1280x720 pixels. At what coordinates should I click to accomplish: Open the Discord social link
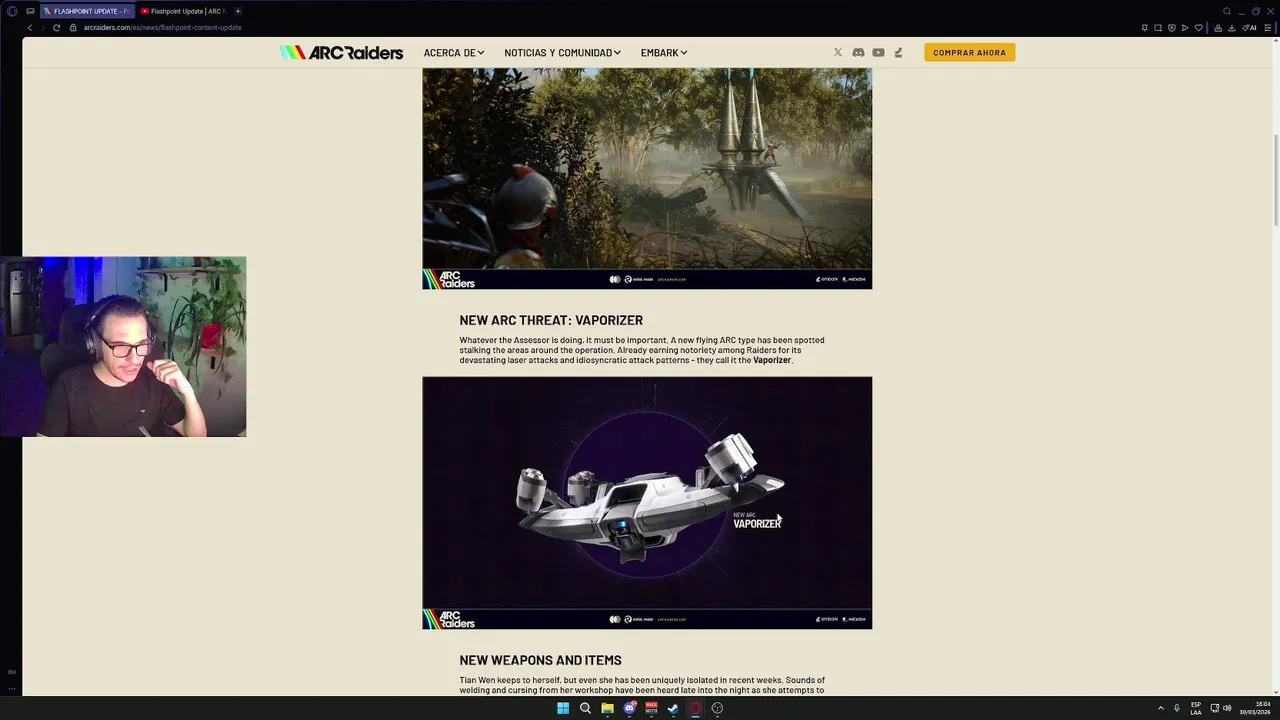pos(858,52)
